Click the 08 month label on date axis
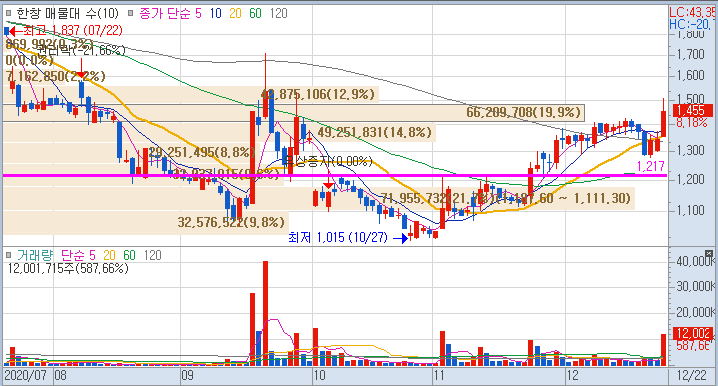The width and height of the screenshot is (718, 386). coord(60,375)
